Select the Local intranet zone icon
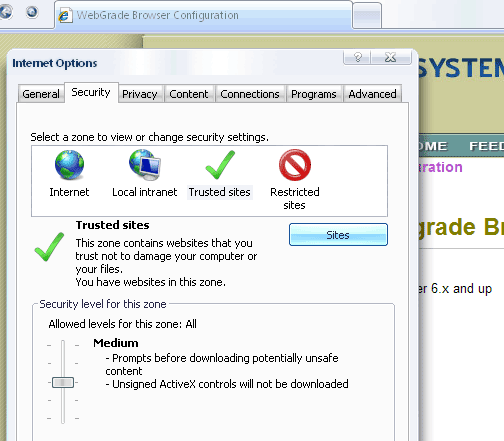The image size is (504, 441). [x=145, y=165]
